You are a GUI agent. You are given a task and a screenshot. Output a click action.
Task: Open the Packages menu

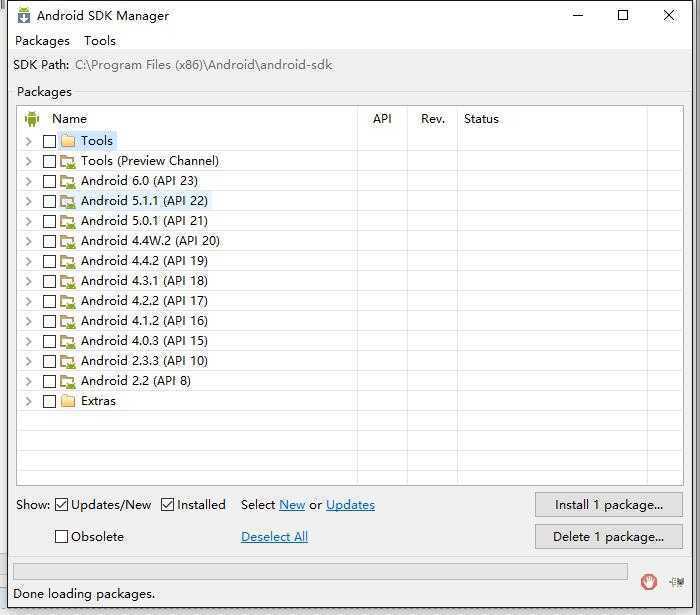pyautogui.click(x=42, y=41)
